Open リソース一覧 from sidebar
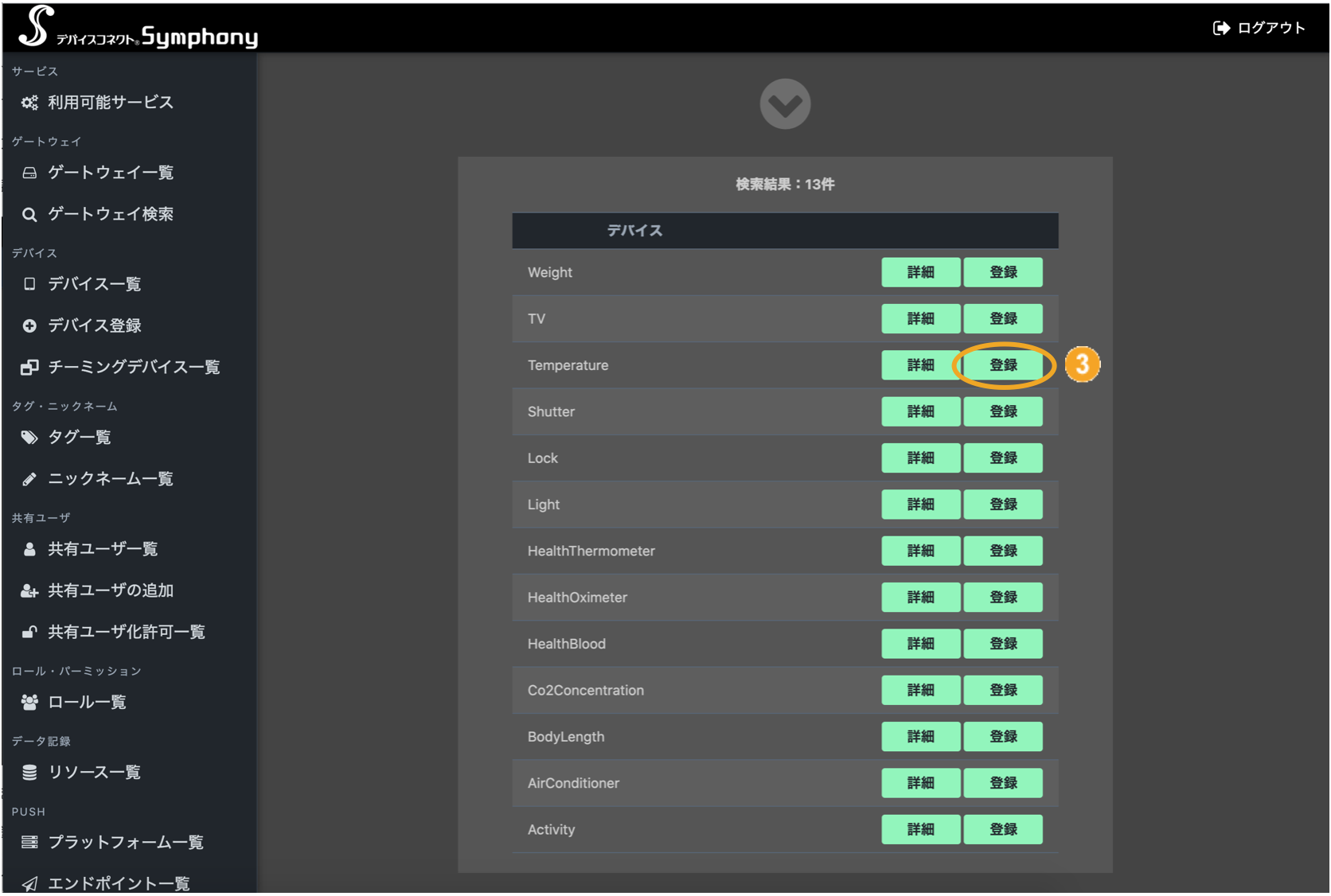 (x=94, y=772)
